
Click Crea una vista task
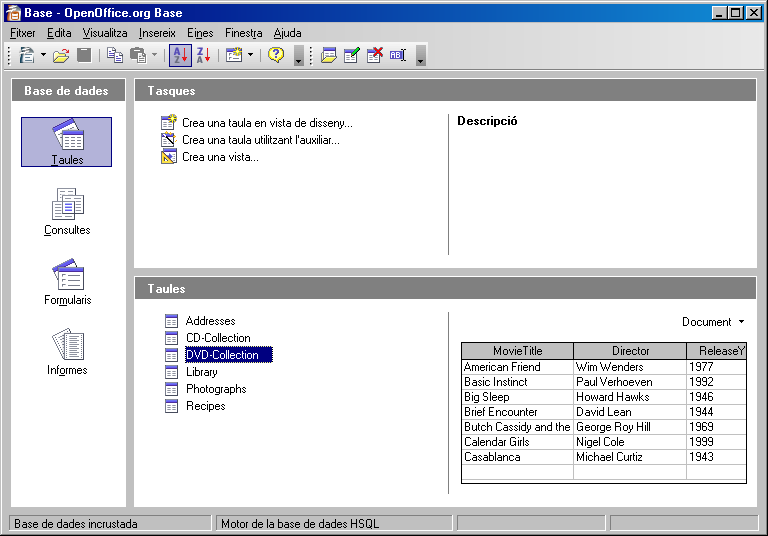pyautogui.click(x=220, y=157)
